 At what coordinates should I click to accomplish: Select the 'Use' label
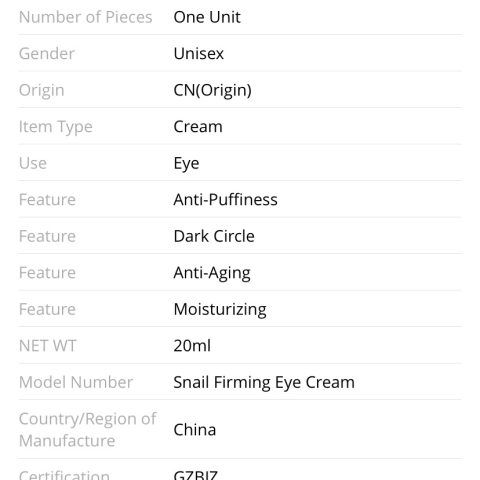(x=33, y=163)
